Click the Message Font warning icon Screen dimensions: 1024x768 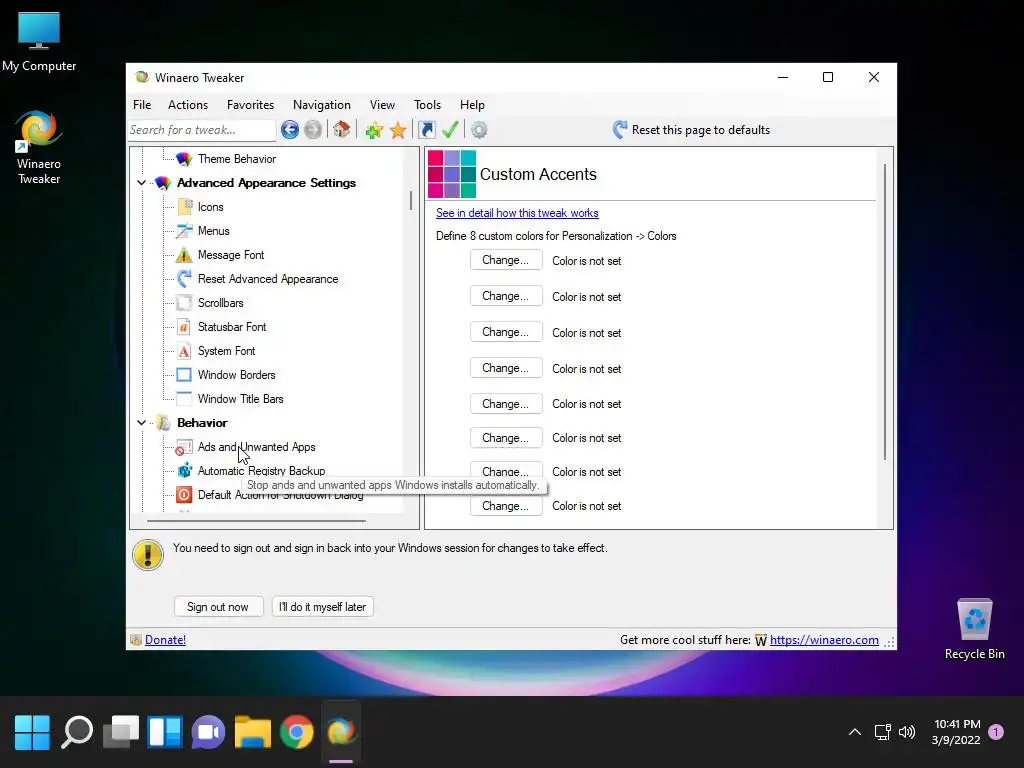pyautogui.click(x=185, y=255)
